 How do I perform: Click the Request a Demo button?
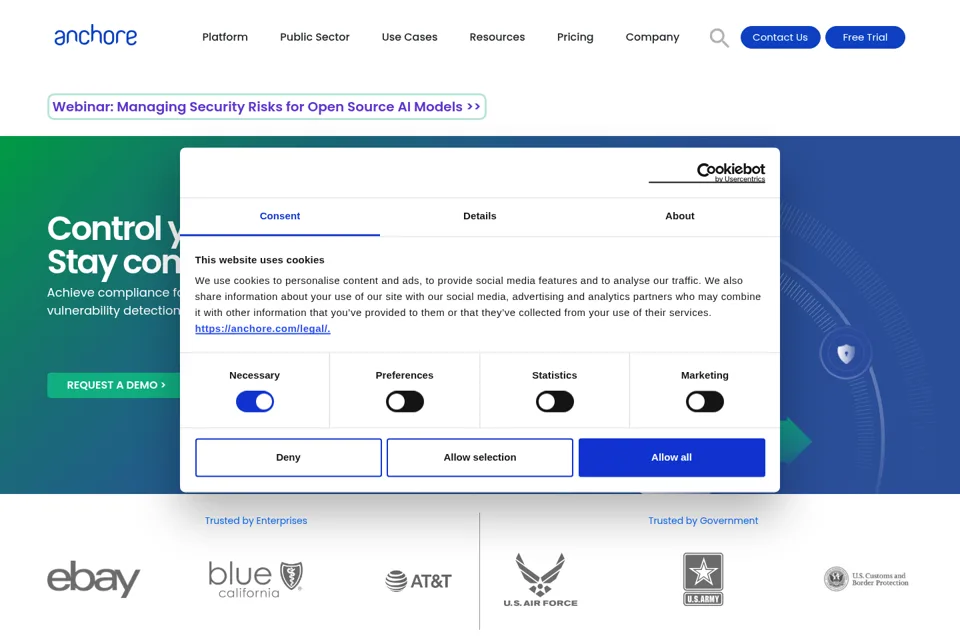click(x=116, y=385)
